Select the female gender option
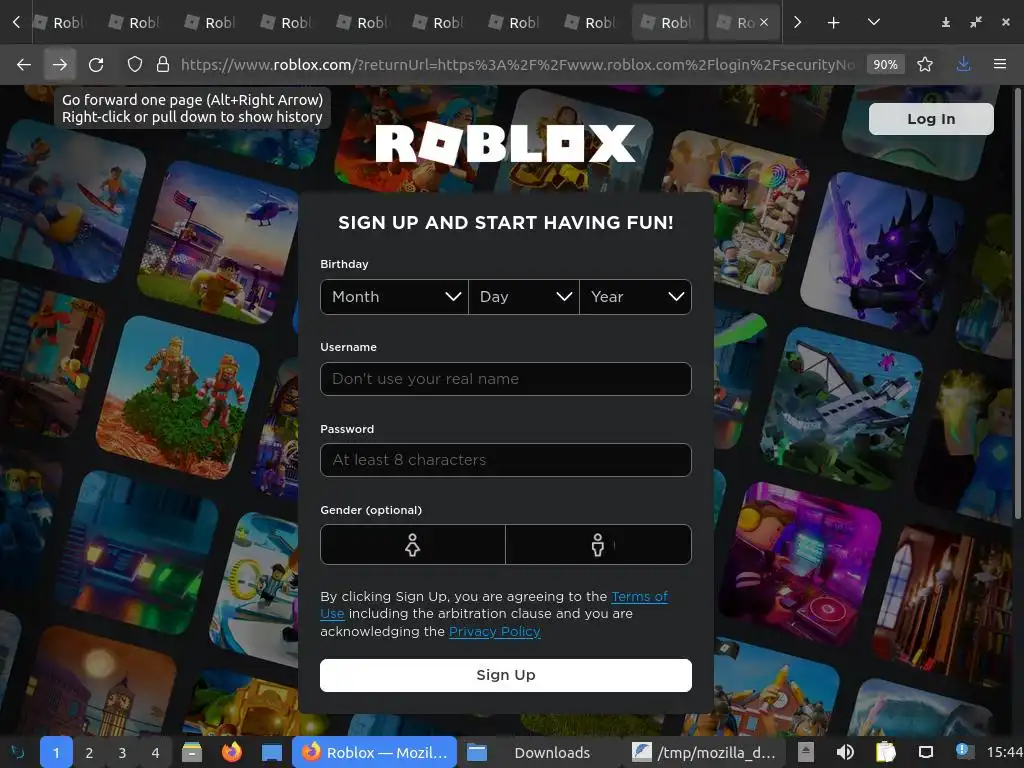Image resolution: width=1024 pixels, height=768 pixels. (412, 545)
